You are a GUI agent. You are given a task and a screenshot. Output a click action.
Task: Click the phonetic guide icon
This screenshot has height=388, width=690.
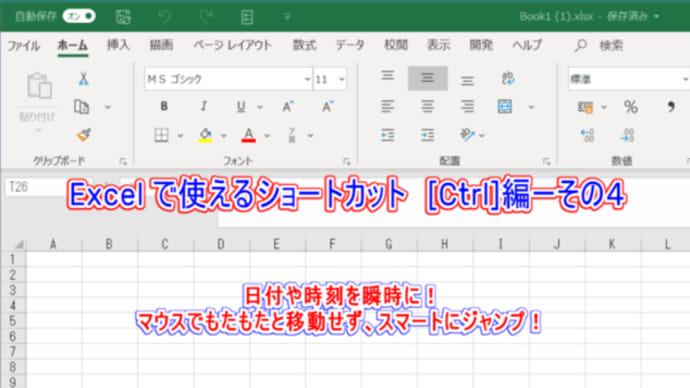coord(292,135)
